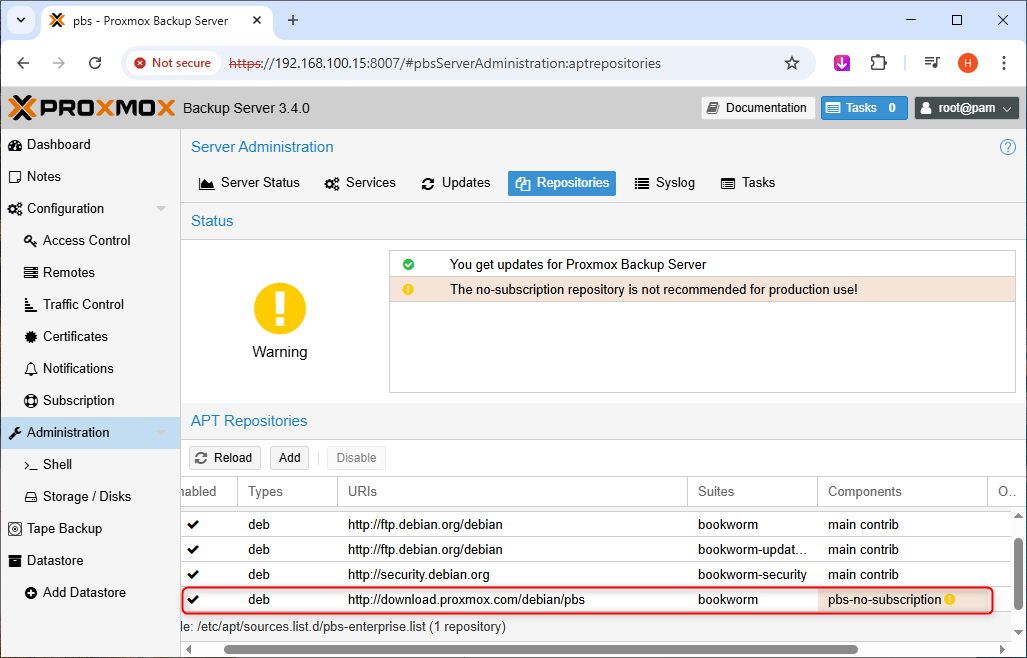Click the green check status icon
The image size is (1027, 658).
(x=408, y=265)
